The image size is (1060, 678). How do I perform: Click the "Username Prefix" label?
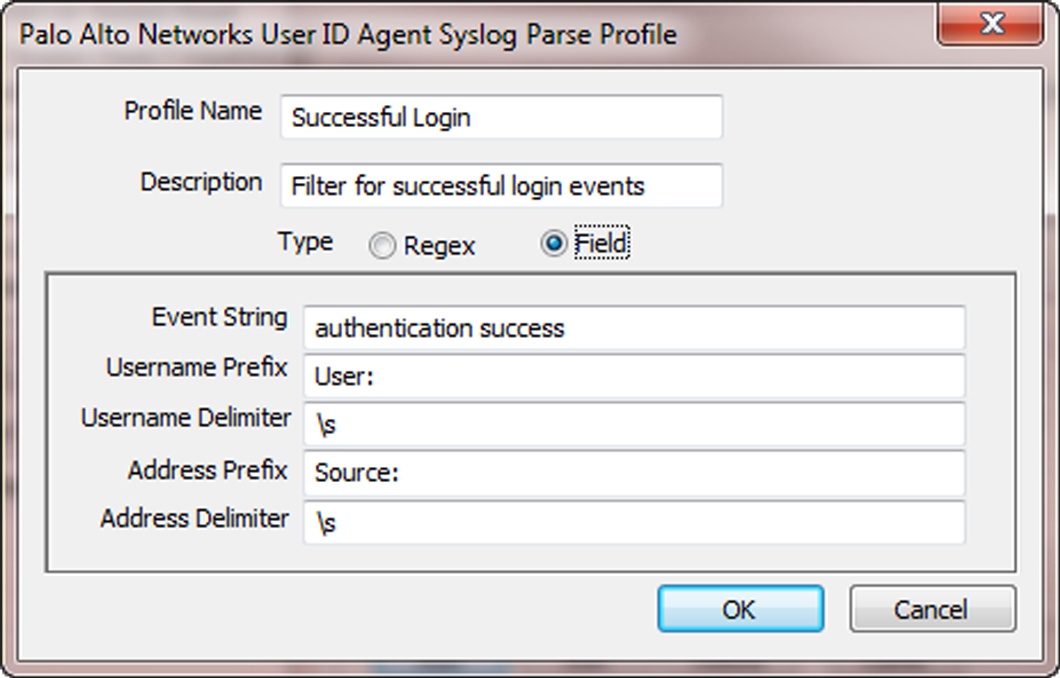coord(197,367)
